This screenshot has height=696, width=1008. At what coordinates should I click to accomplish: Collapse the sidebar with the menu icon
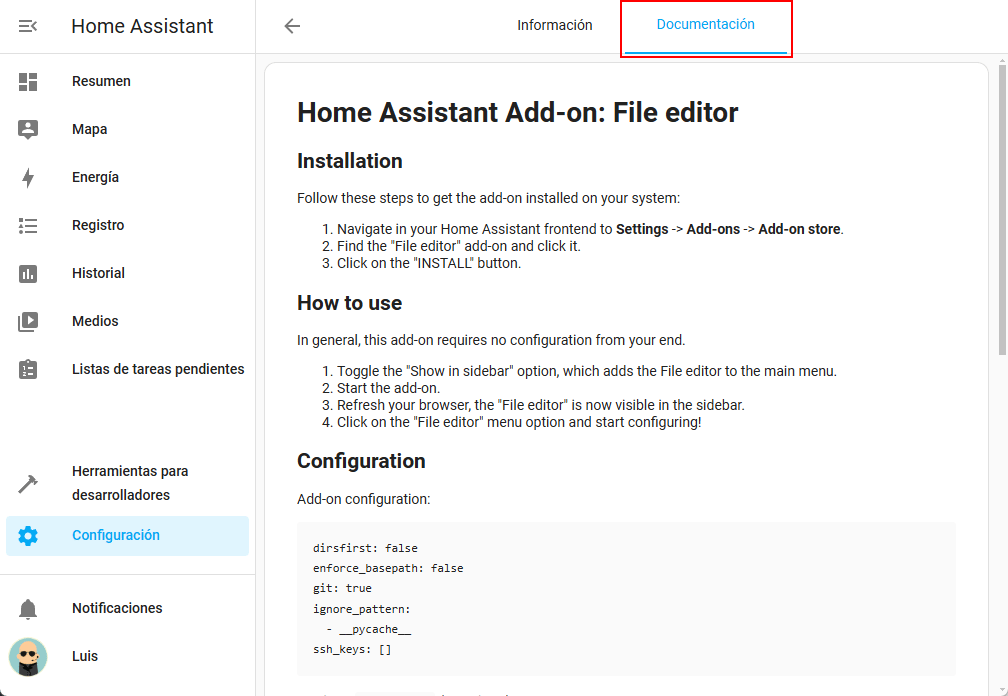coord(28,26)
